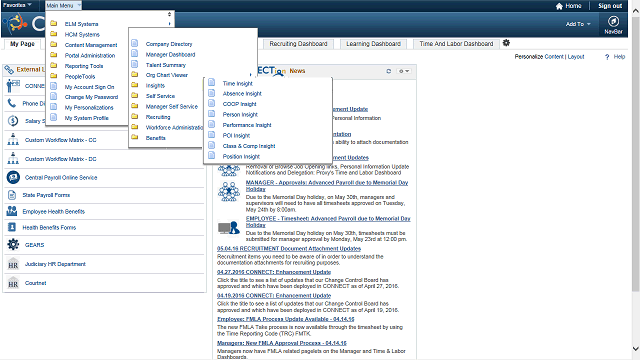Select Class & Comp Insight
The width and height of the screenshot is (640, 360).
(249, 146)
